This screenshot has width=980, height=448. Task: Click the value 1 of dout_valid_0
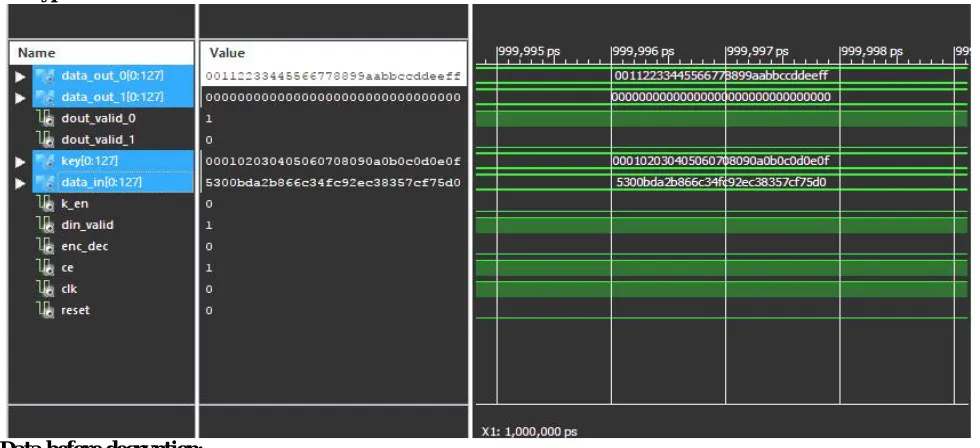(209, 119)
